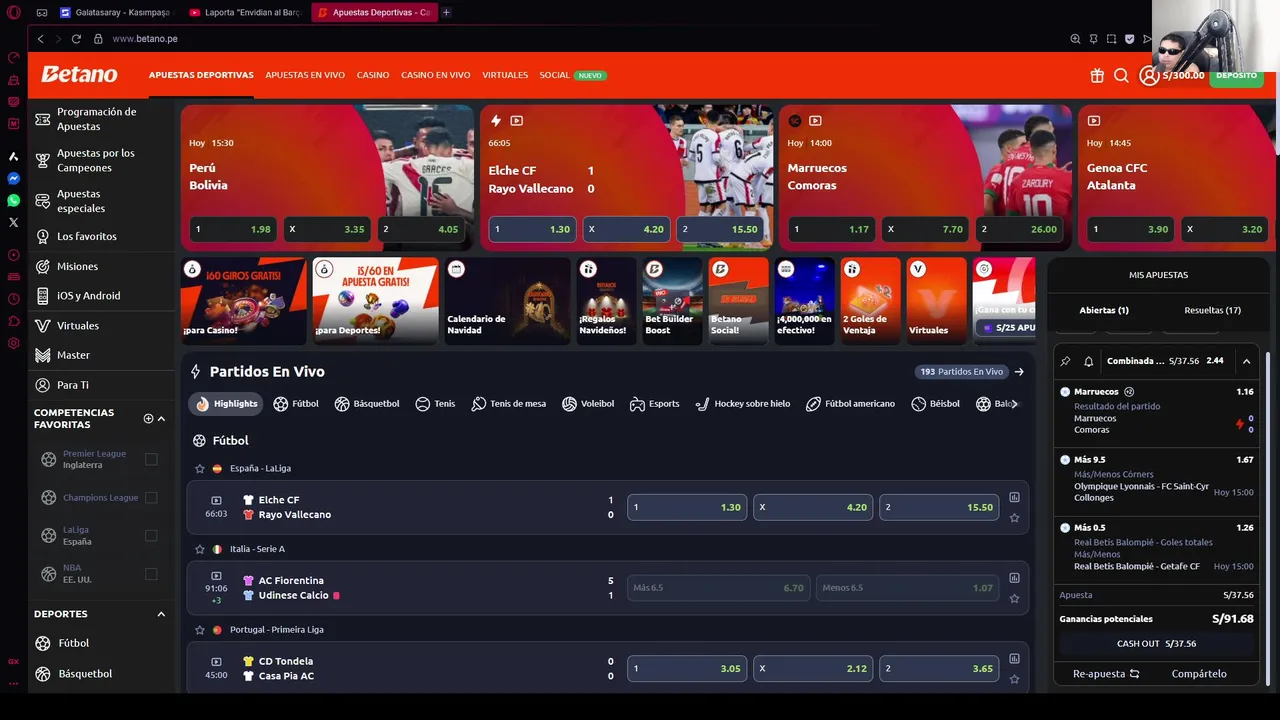Select the Esports sport filter
The image size is (1280, 720).
click(x=654, y=404)
